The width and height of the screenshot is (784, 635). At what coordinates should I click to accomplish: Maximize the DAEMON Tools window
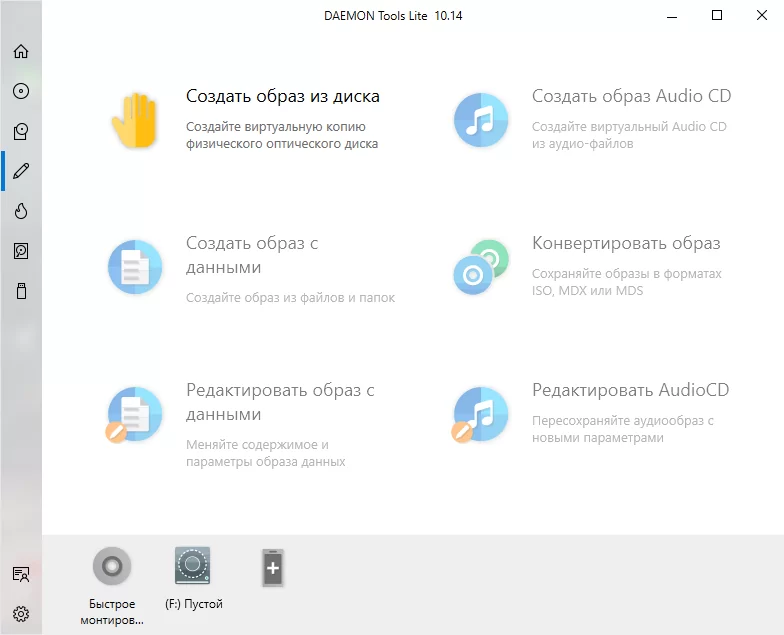(x=717, y=16)
